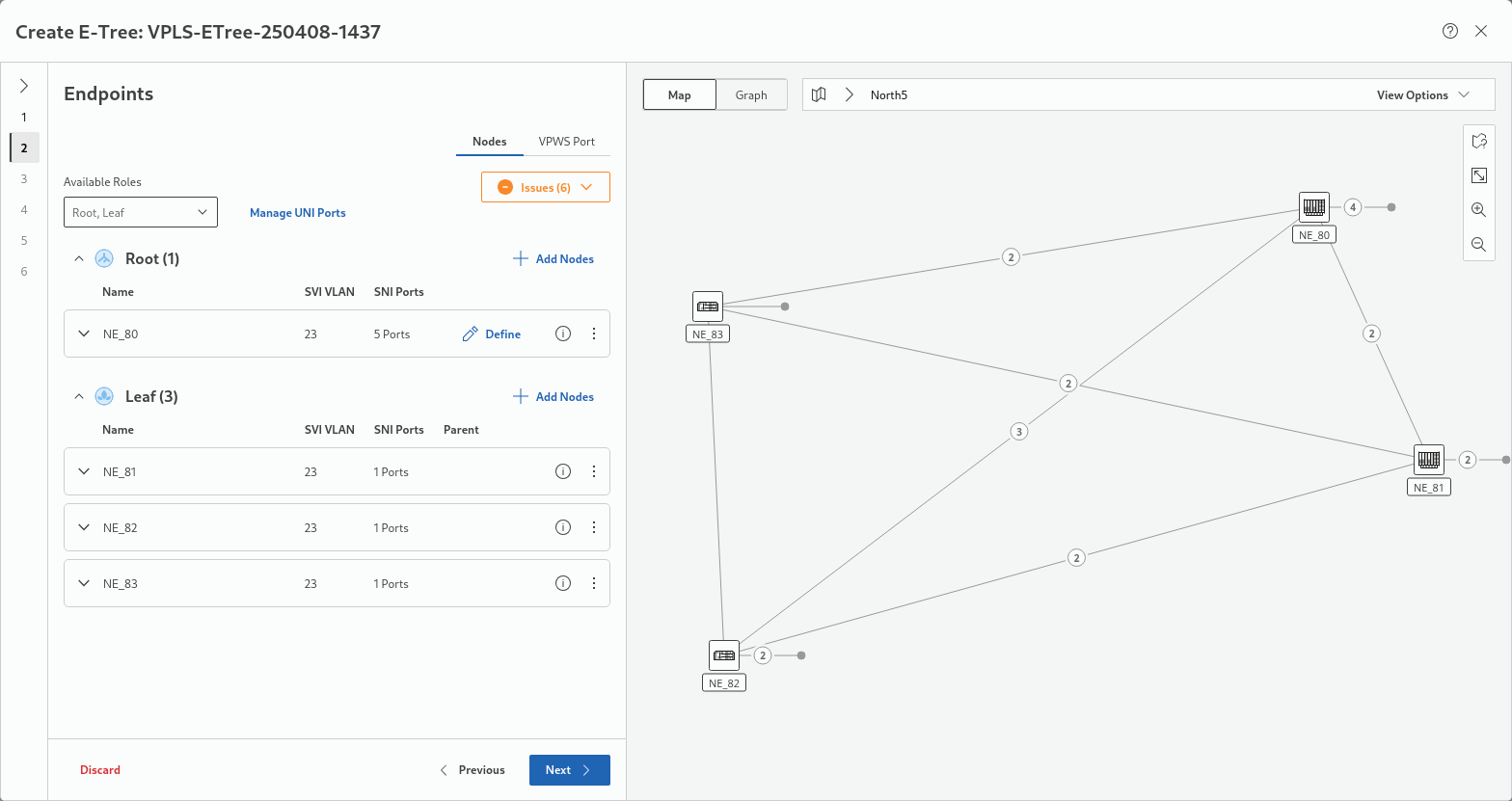The image size is (1512, 801).
Task: Expand the NE_81 leaf row
Action: [x=84, y=471]
